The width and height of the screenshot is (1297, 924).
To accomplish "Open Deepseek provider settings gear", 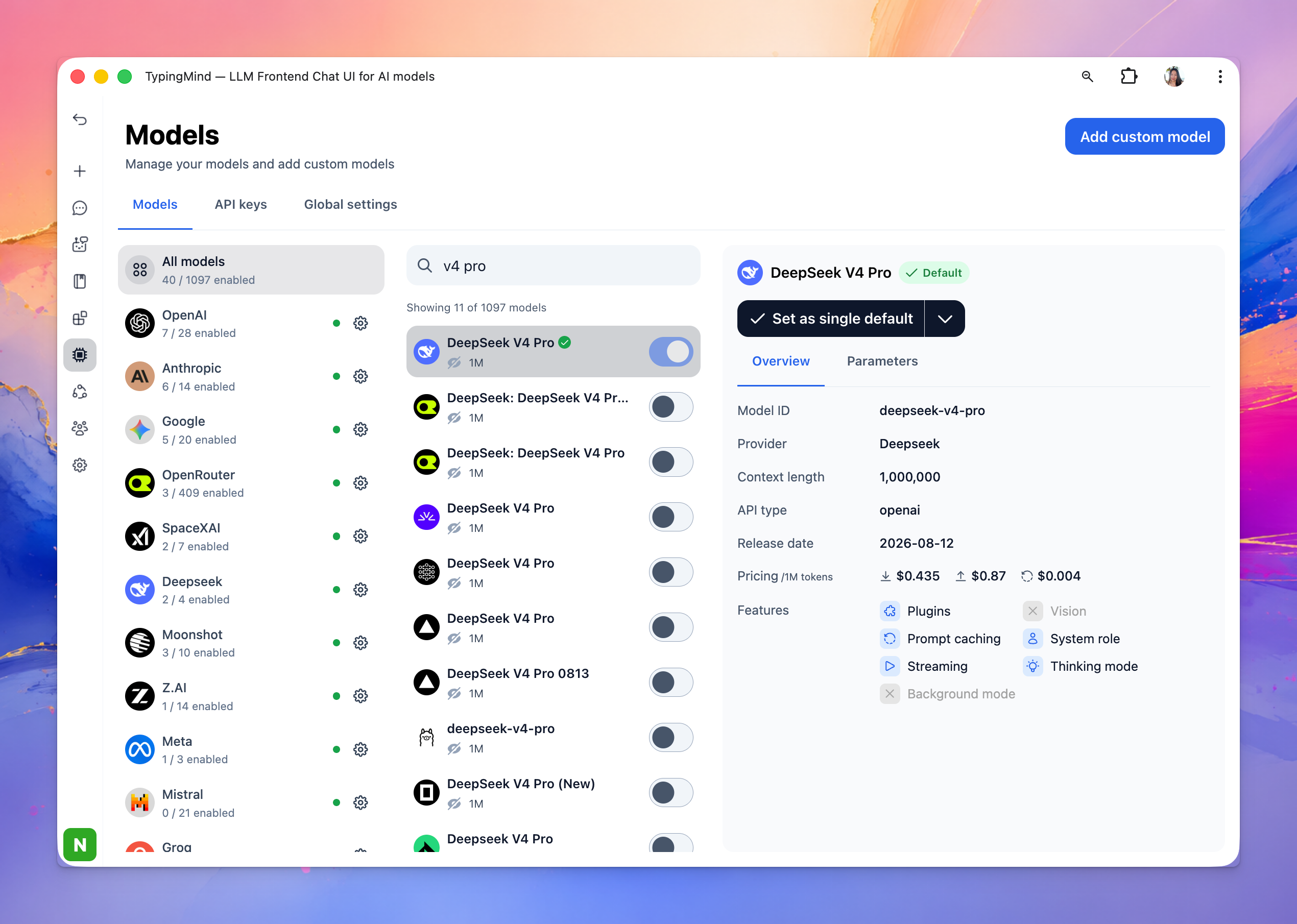I will click(360, 590).
